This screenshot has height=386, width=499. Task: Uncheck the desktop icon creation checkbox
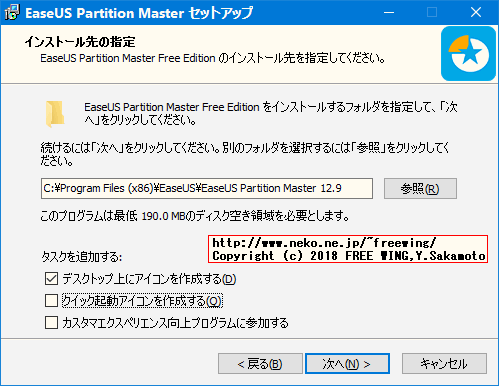[x=51, y=279]
